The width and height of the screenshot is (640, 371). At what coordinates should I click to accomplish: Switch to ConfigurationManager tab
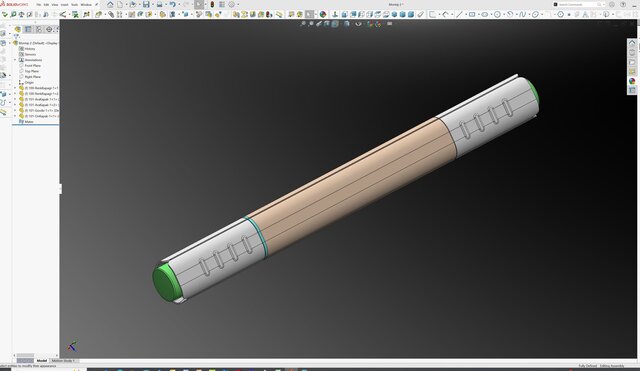coord(39,29)
